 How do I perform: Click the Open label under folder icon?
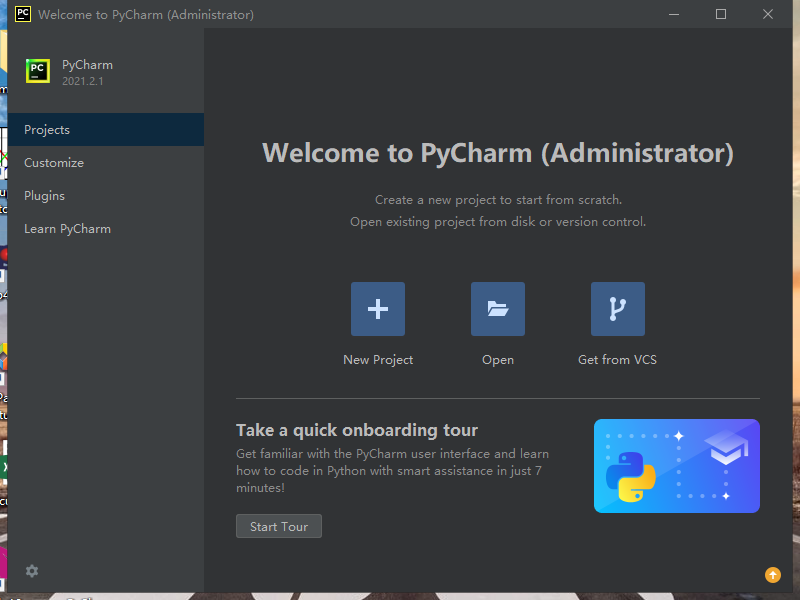click(x=498, y=360)
